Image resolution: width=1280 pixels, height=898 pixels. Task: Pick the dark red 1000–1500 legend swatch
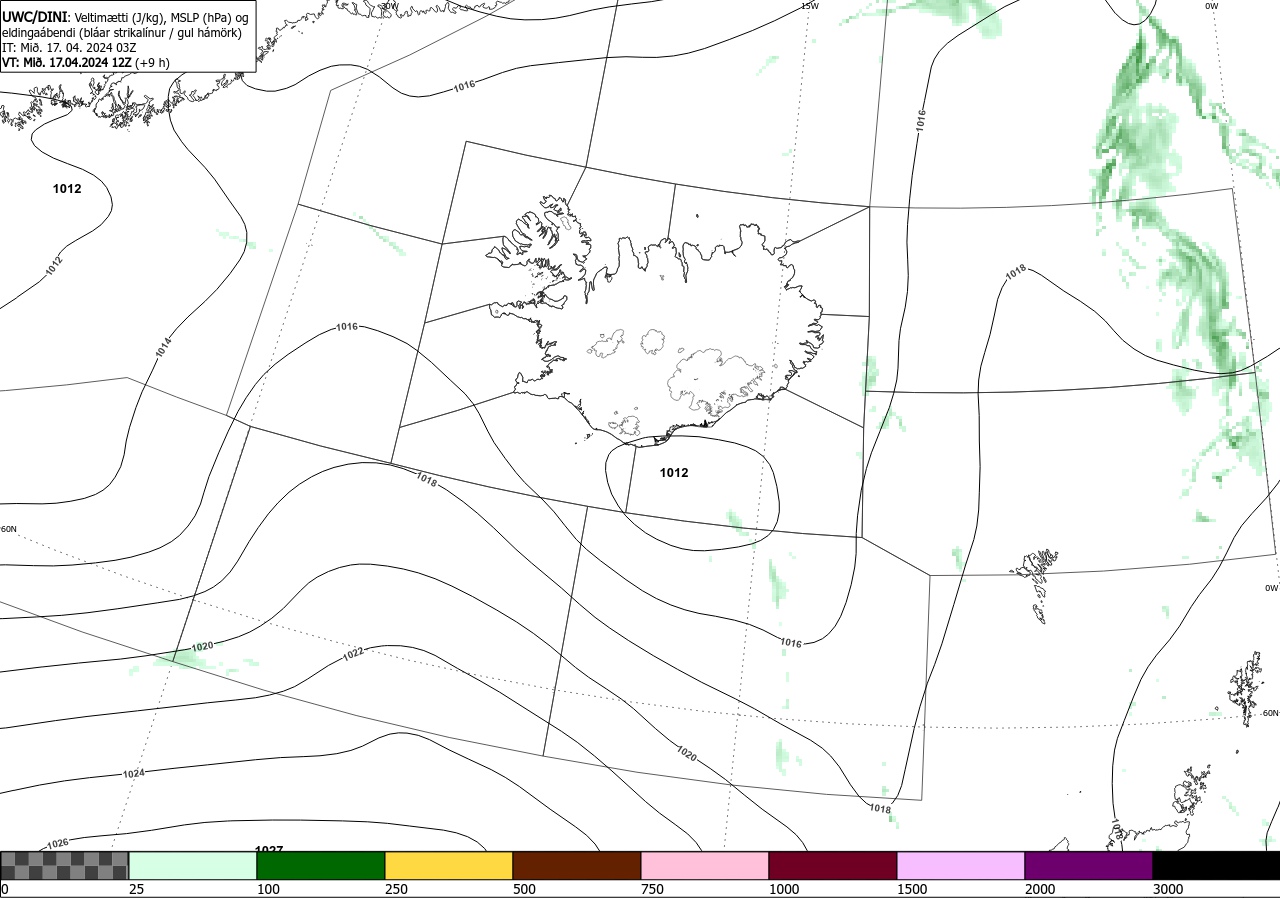(x=833, y=865)
